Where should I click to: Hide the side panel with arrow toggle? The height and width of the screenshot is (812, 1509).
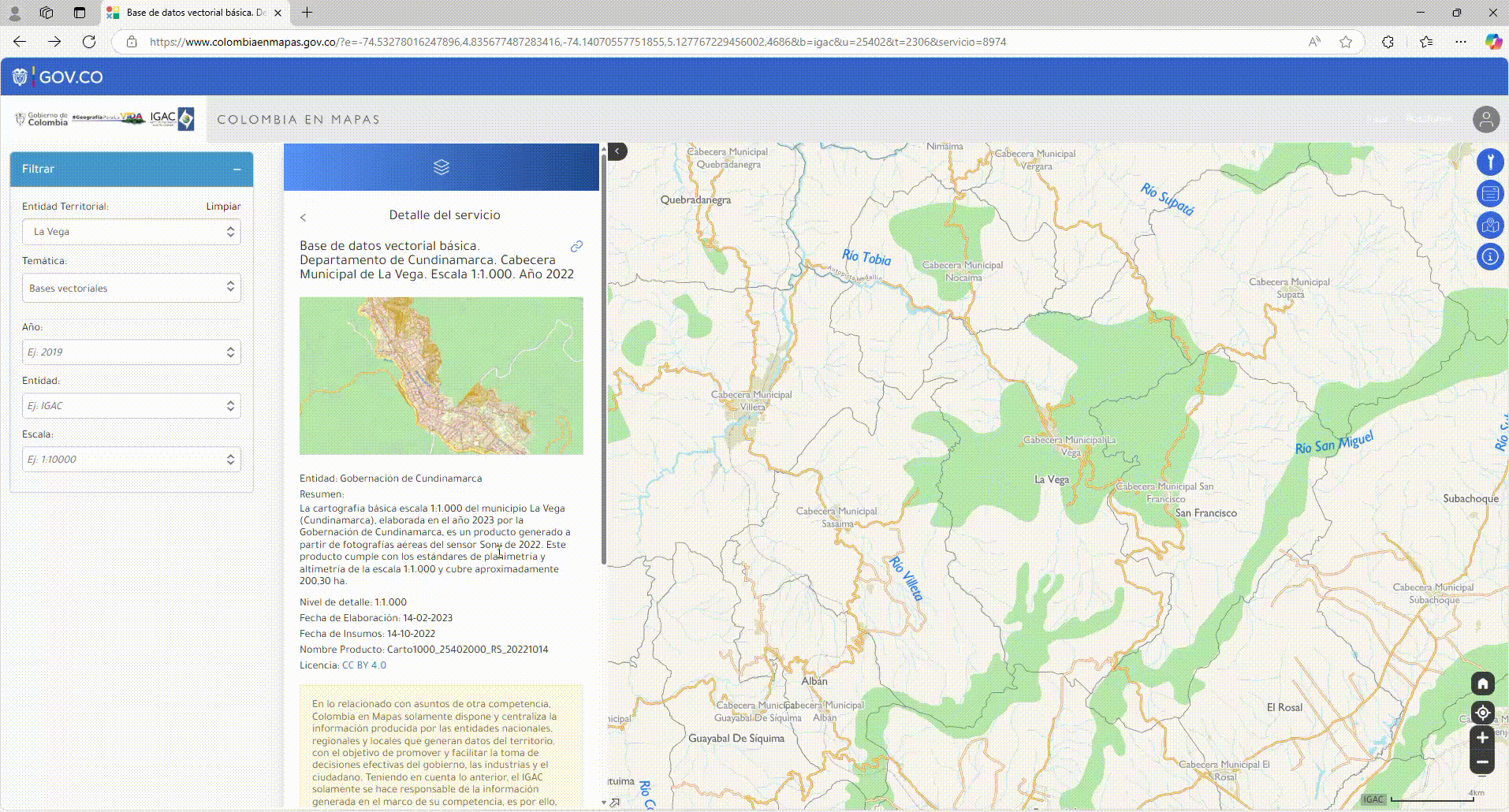(x=617, y=151)
